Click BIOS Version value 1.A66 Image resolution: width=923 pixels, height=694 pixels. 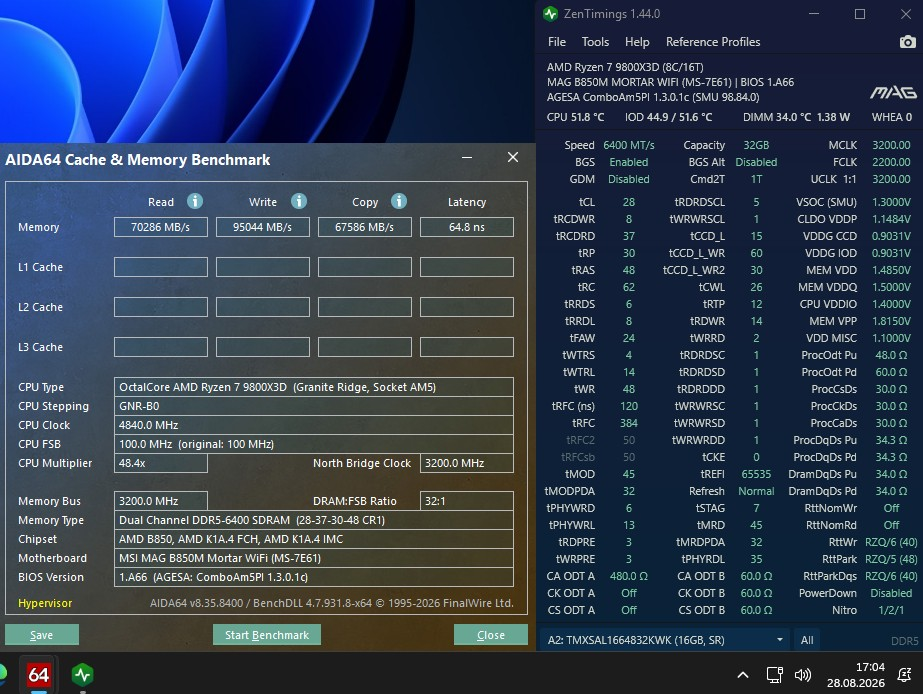[314, 577]
